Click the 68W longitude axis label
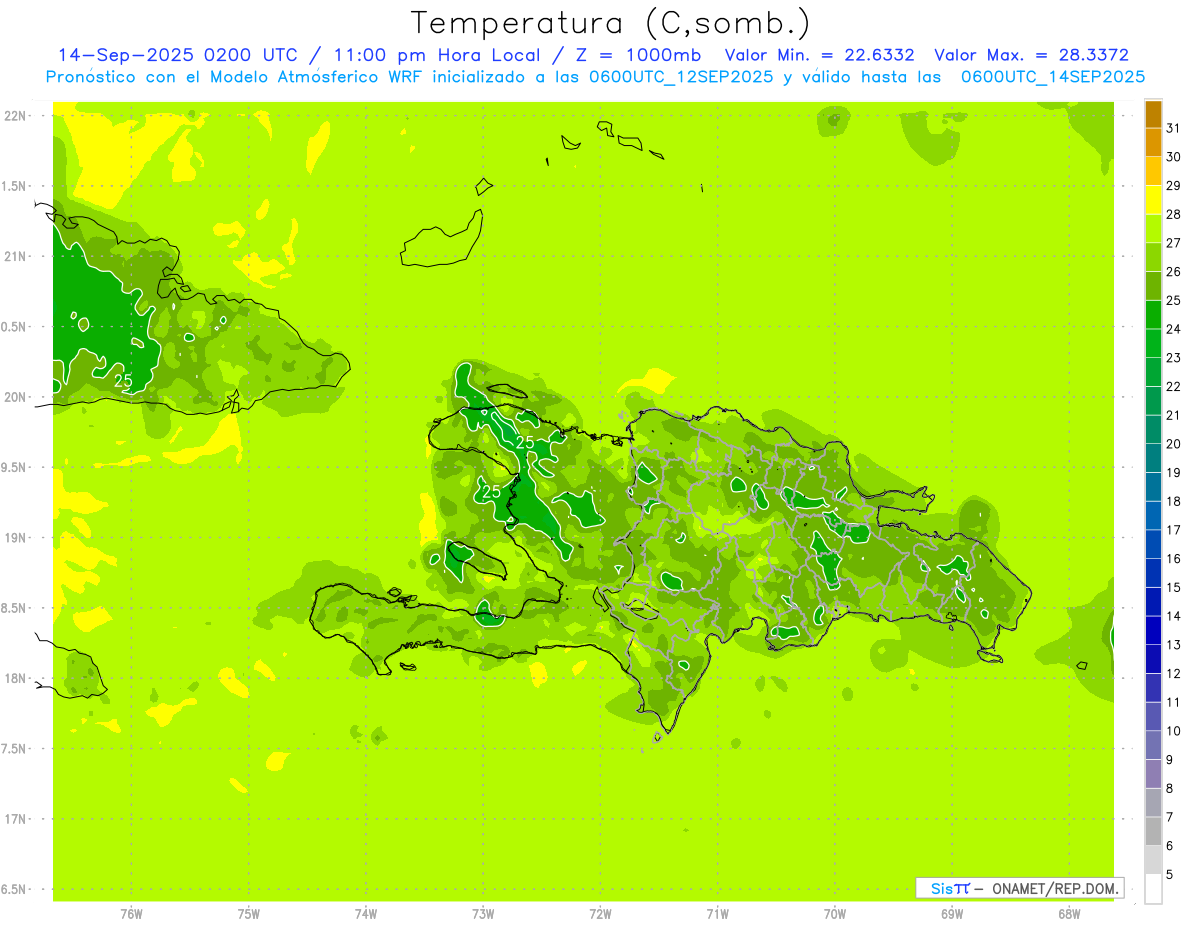1200x927 pixels. click(1068, 914)
